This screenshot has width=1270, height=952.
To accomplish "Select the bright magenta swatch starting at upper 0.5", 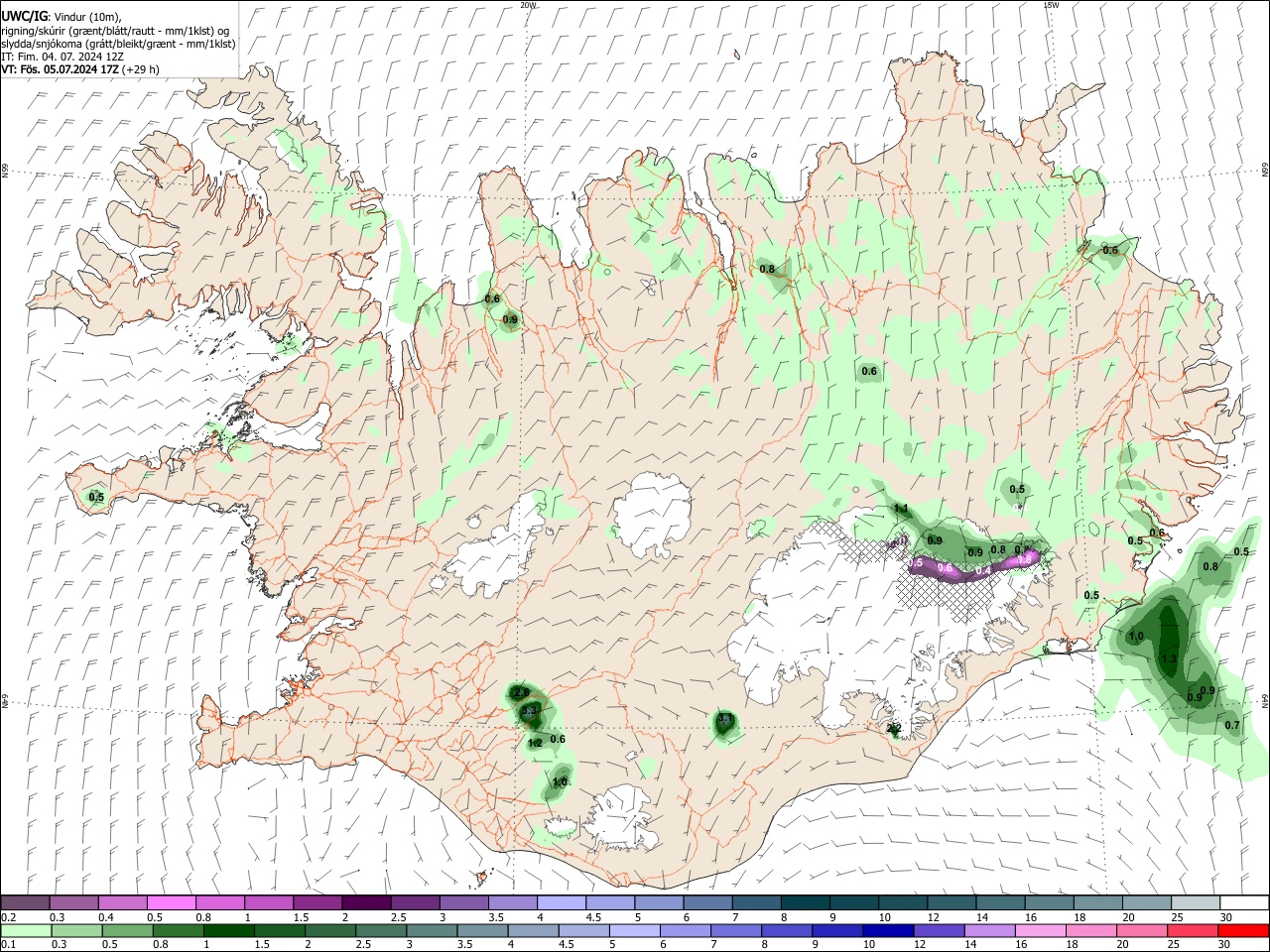I will (172, 902).
